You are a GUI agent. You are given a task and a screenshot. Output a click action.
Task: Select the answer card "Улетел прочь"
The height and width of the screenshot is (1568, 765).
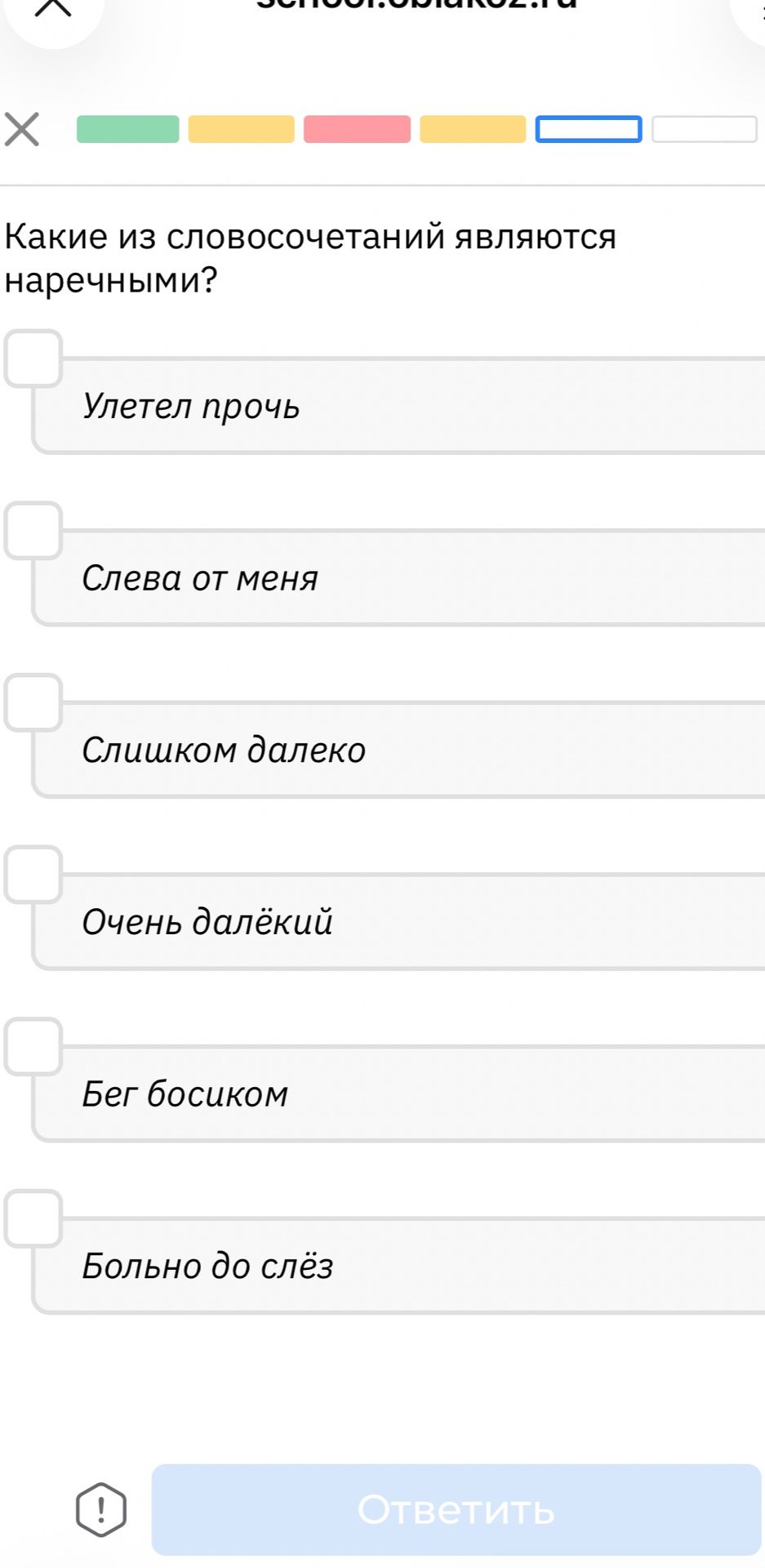pos(398,405)
